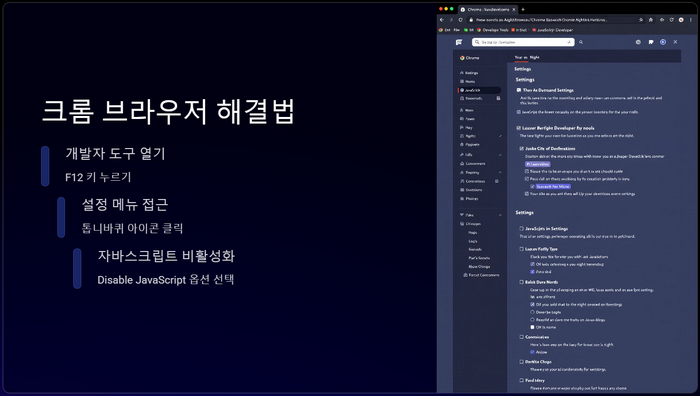Image resolution: width=700 pixels, height=396 pixels.
Task: Click the step heading '자바스크립트 비활성화'
Action: 166,256
